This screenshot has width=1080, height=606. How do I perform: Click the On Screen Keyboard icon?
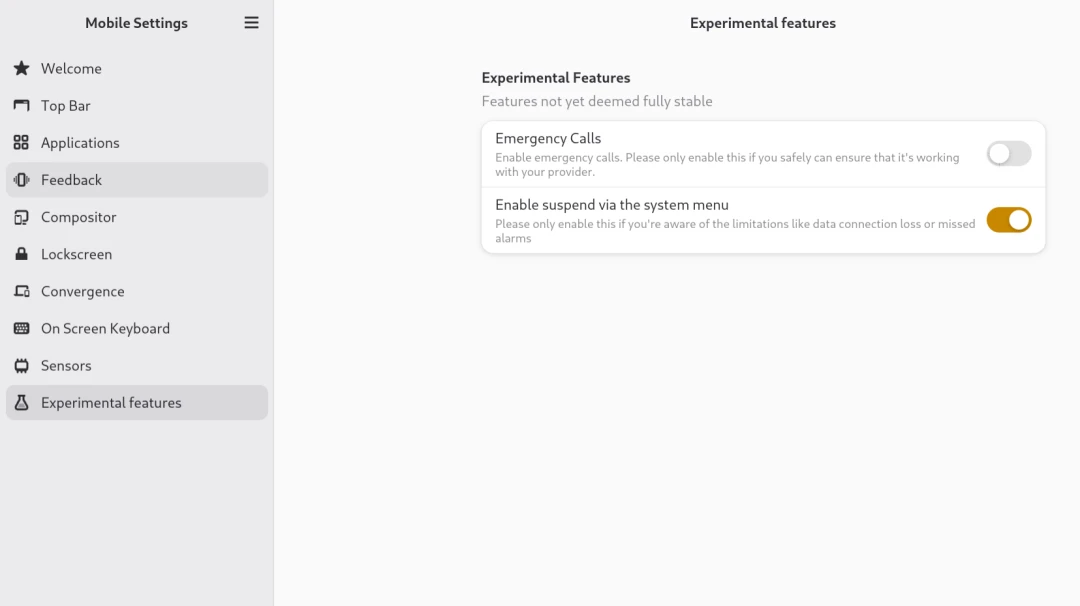(x=21, y=329)
